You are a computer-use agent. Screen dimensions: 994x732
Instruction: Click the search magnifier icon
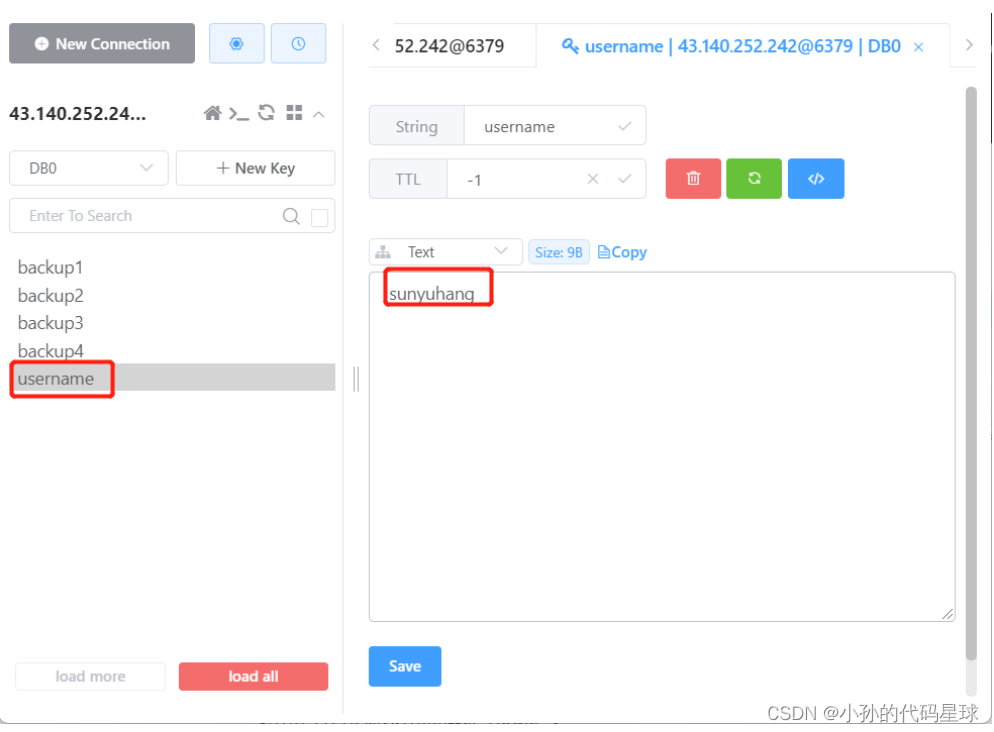tap(292, 216)
